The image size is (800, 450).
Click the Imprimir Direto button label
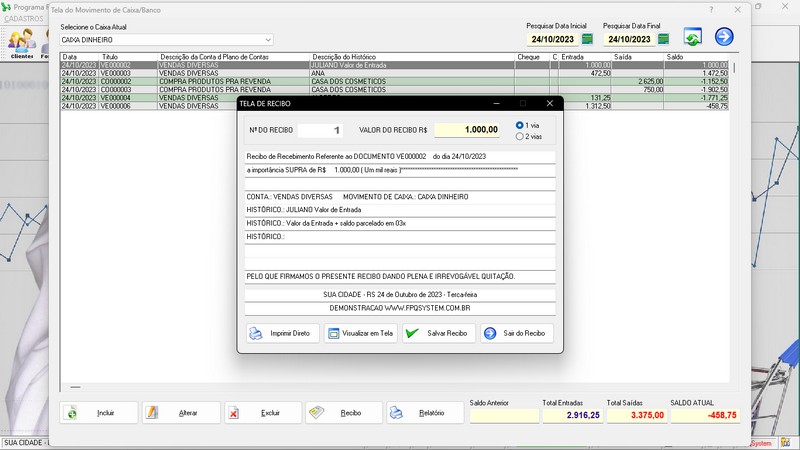(x=290, y=333)
